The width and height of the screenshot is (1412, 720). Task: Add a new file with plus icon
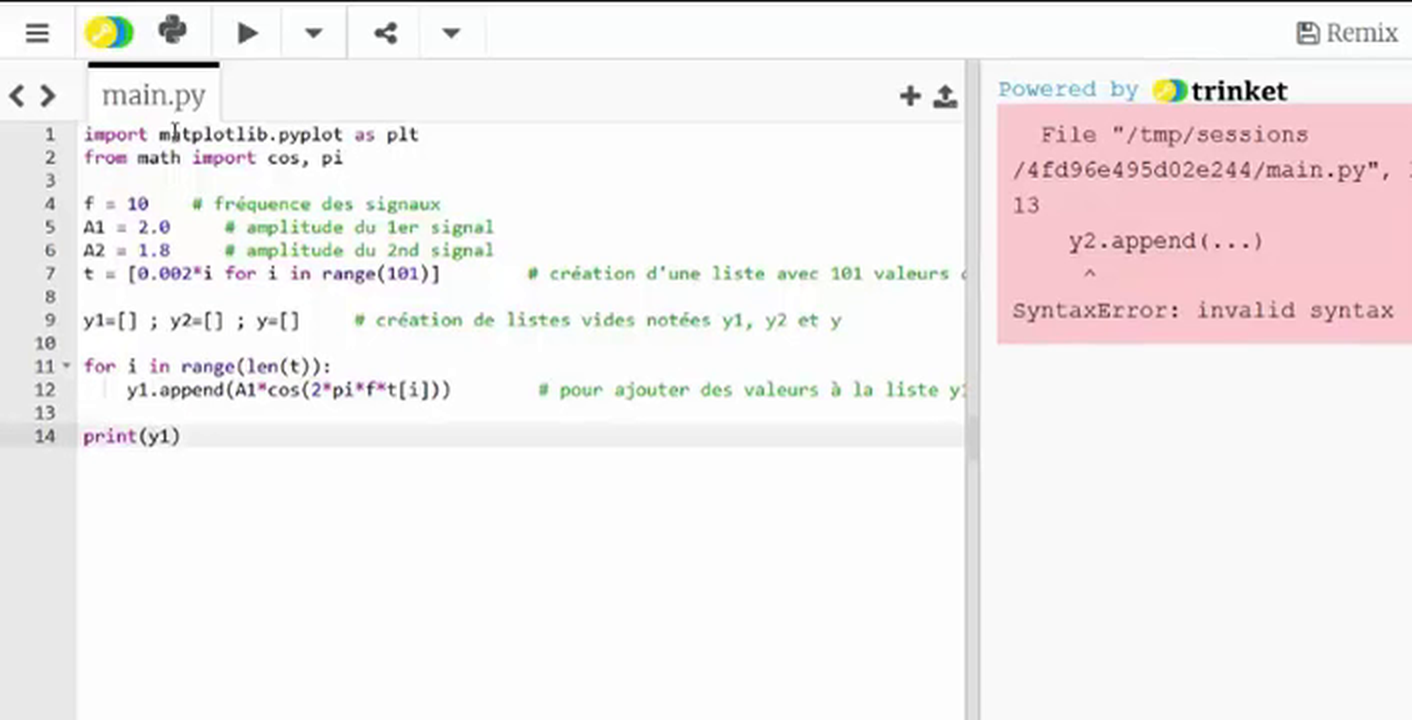(909, 96)
